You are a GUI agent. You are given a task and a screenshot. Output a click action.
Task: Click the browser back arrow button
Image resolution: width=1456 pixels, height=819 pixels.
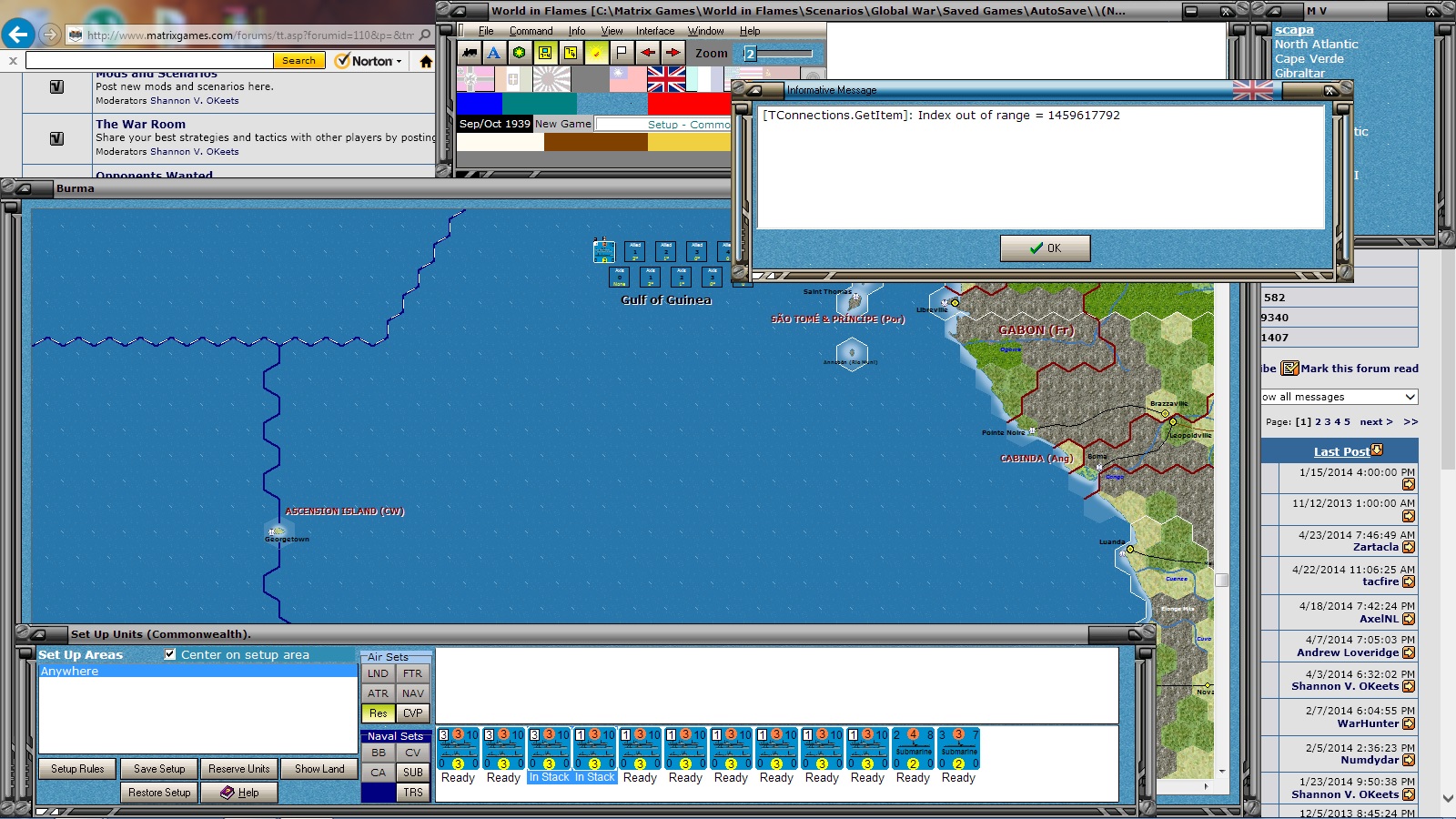click(x=18, y=35)
